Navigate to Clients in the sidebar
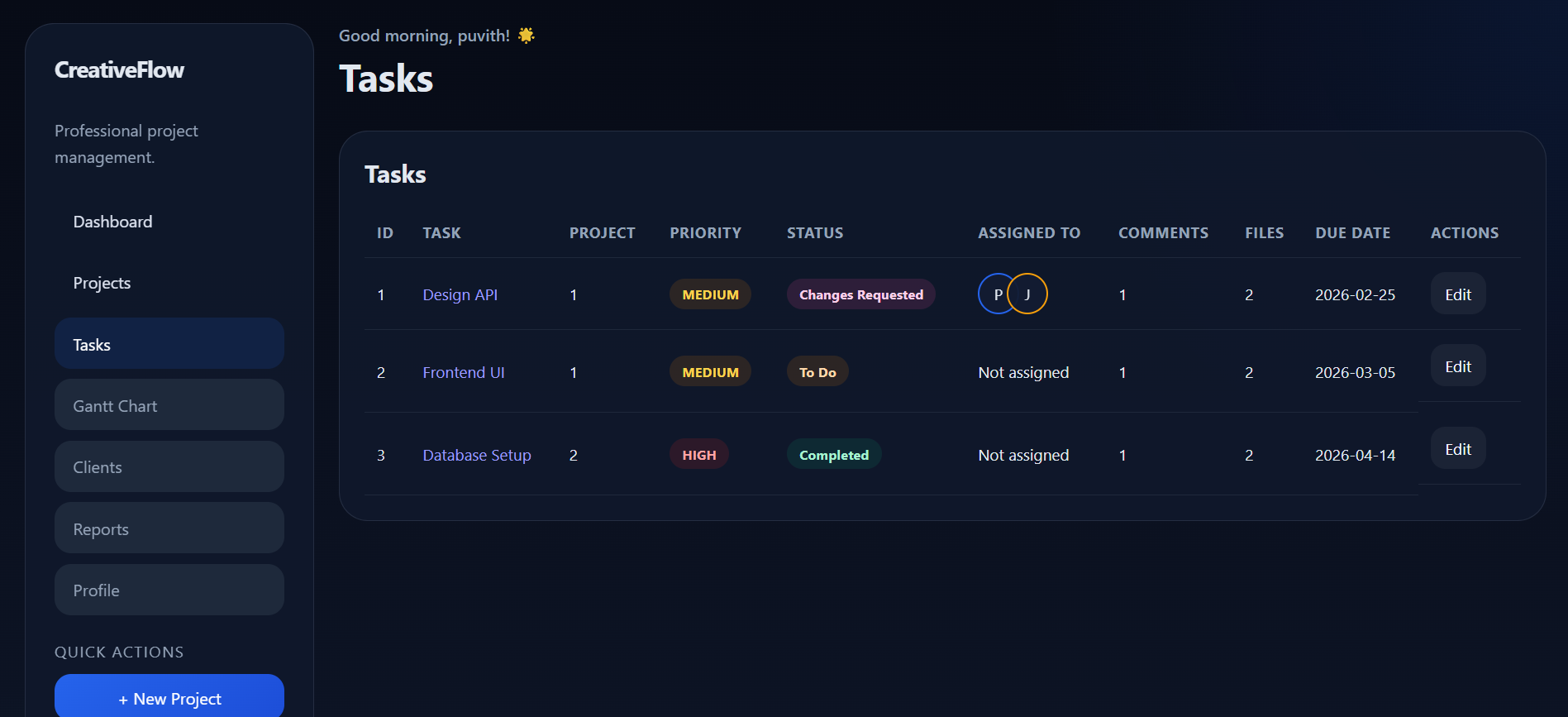The height and width of the screenshot is (717, 1568). tap(169, 466)
